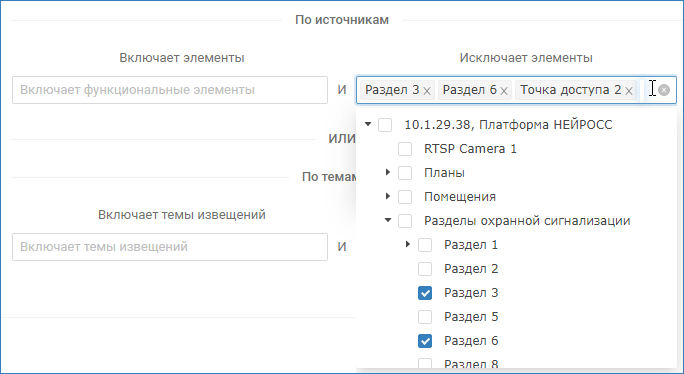Select the Помещения tree item label

coord(460,197)
